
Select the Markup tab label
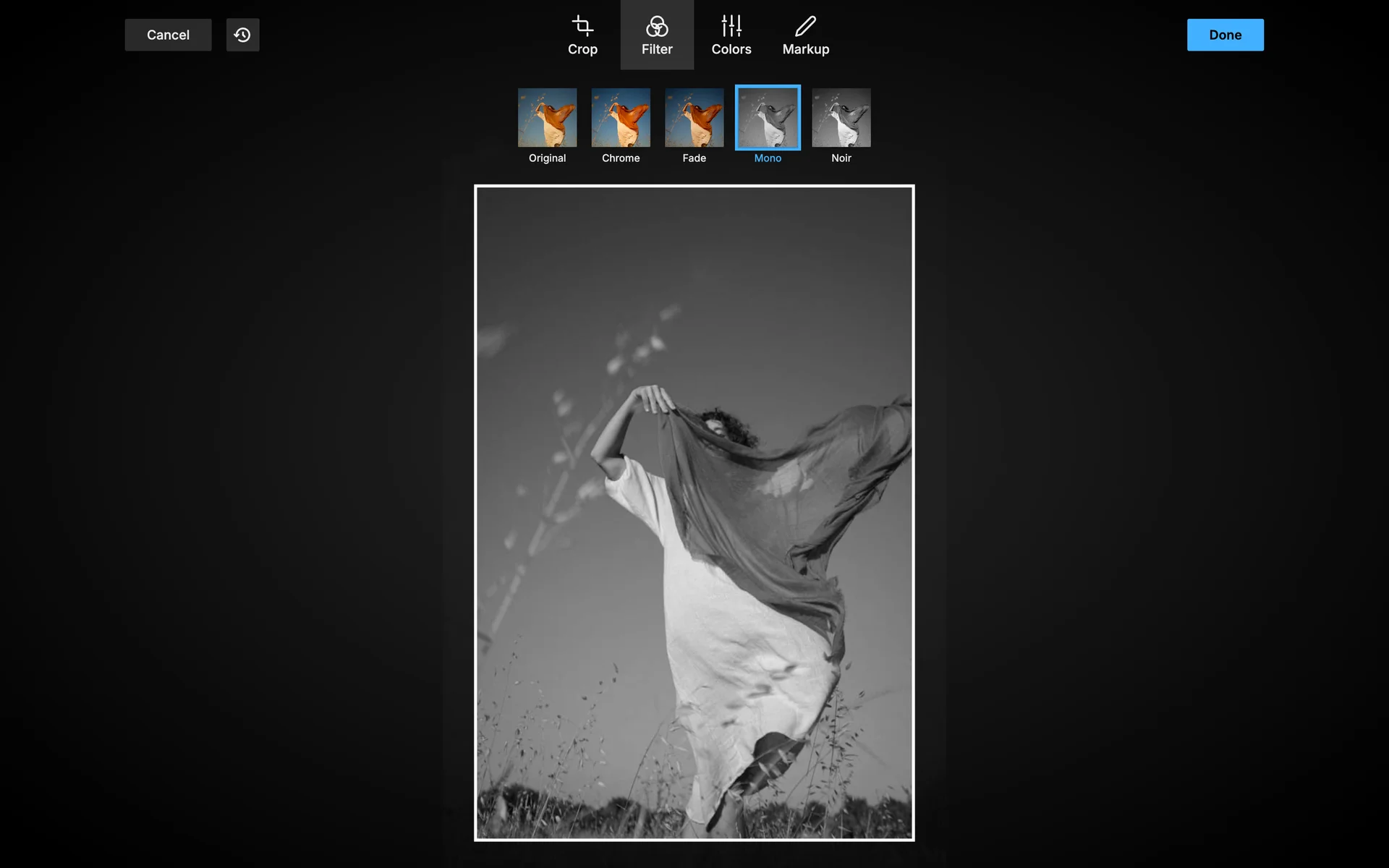[805, 49]
